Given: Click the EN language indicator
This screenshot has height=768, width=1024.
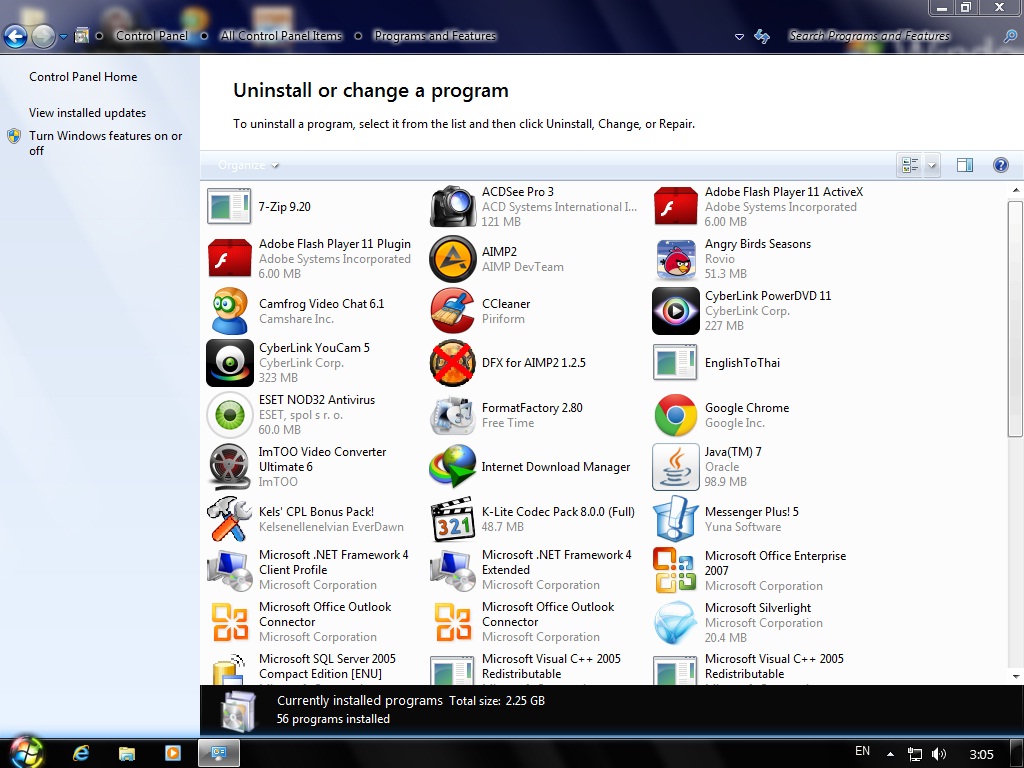Looking at the screenshot, I should [862, 751].
